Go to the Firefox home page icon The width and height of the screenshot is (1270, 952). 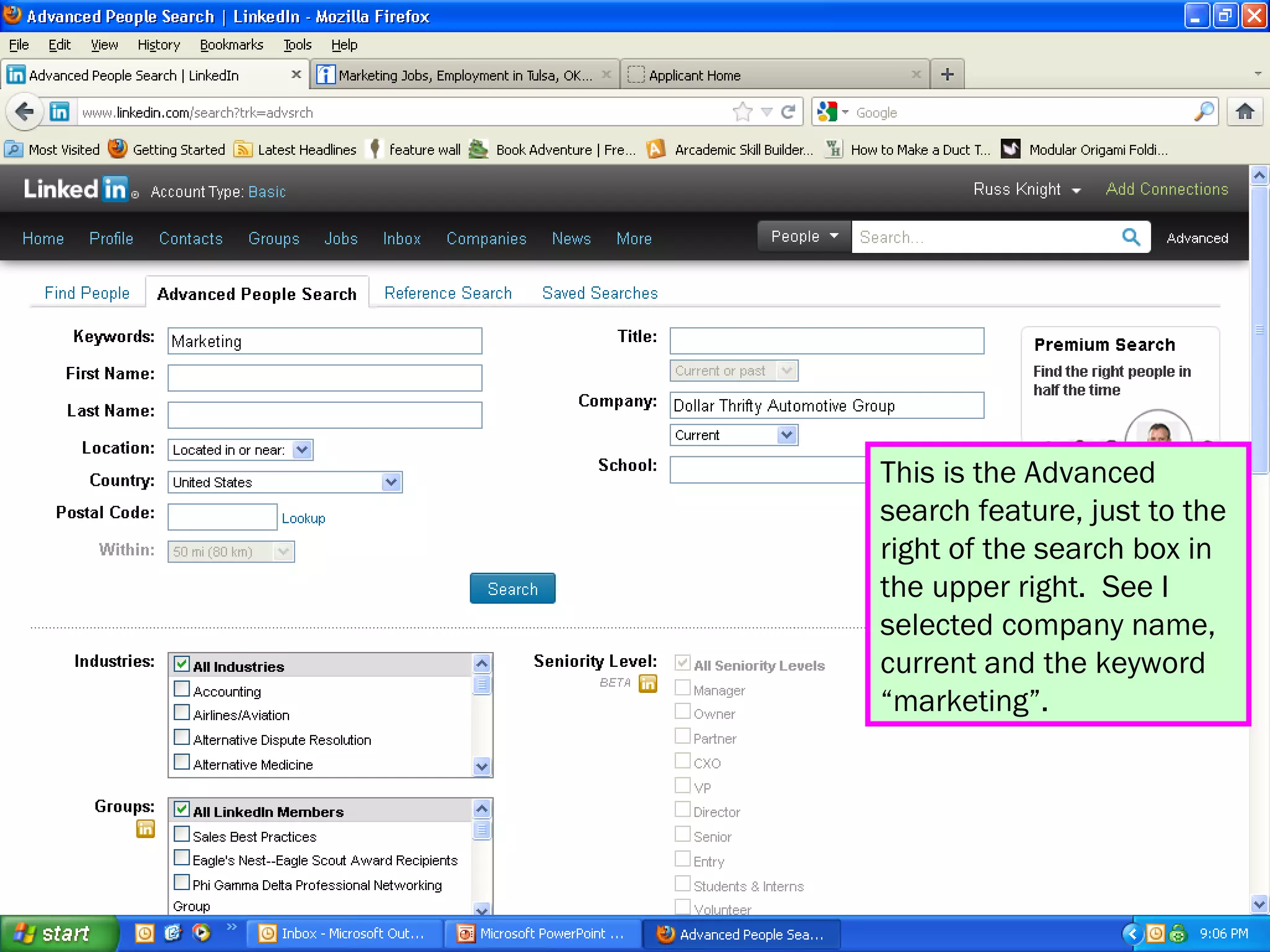tap(1245, 112)
